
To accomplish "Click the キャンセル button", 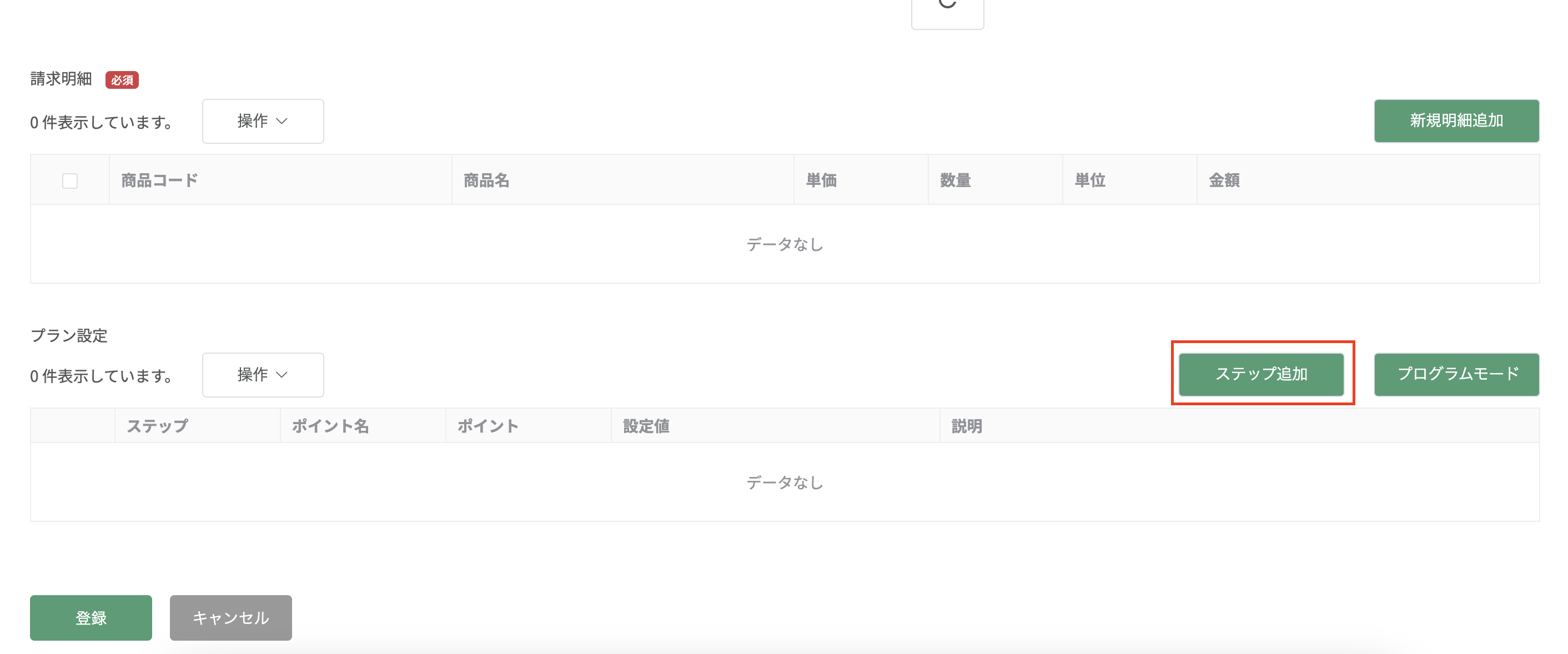I will tap(230, 617).
